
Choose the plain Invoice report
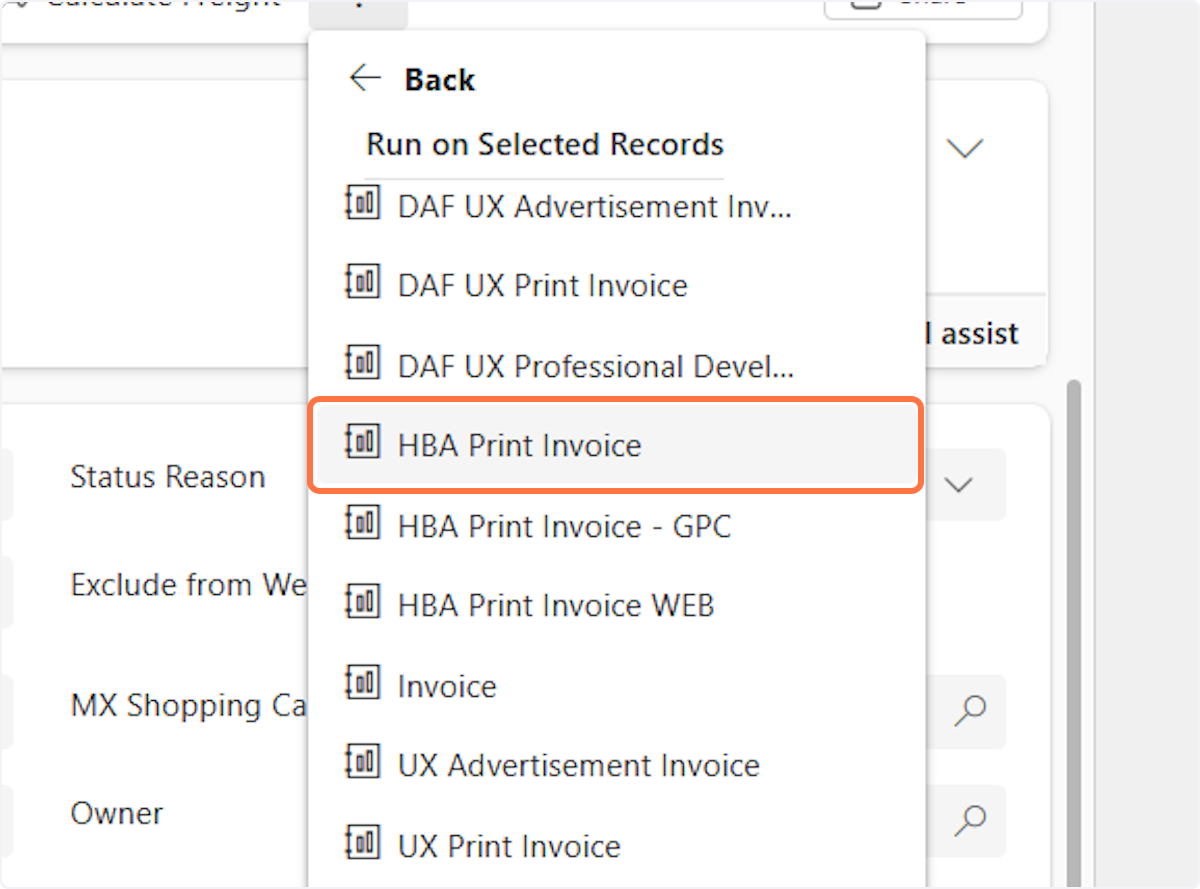click(447, 686)
